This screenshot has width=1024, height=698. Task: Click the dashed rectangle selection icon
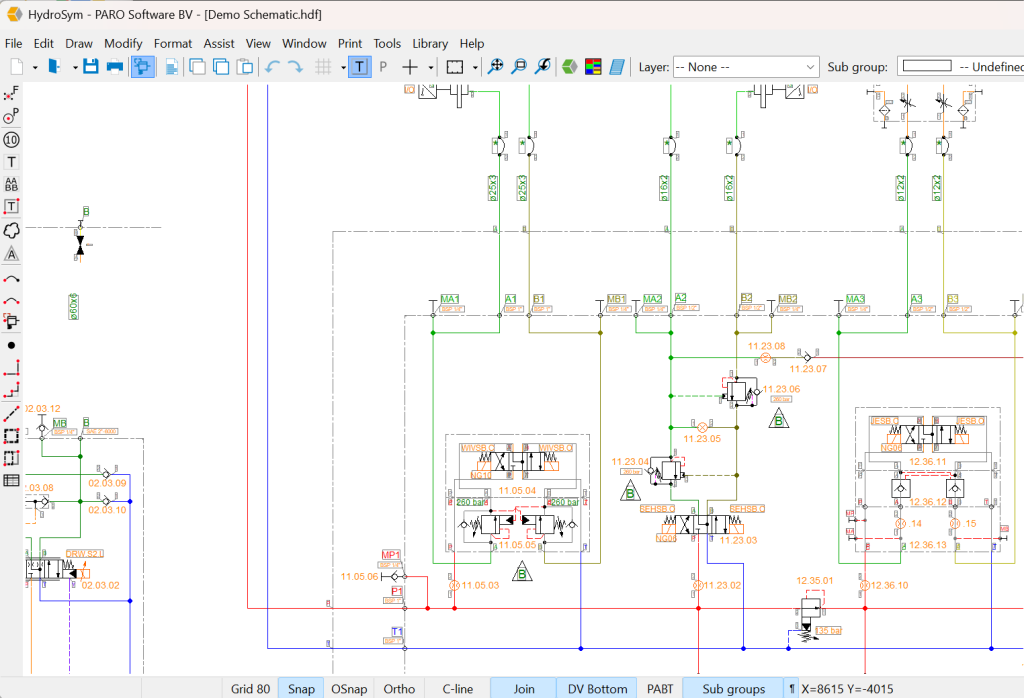pyautogui.click(x=455, y=67)
